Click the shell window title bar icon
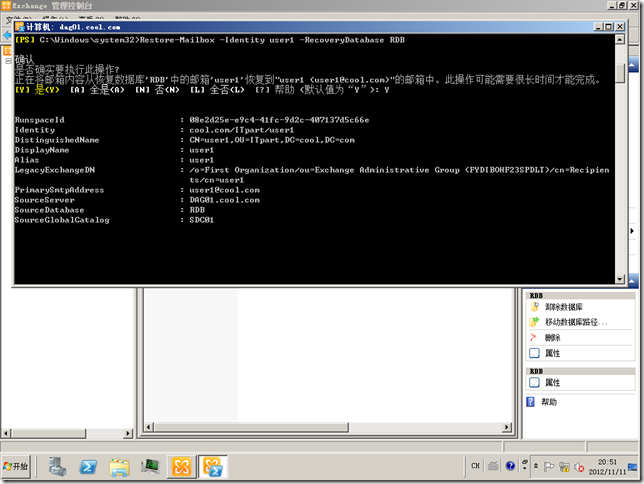 click(20, 27)
